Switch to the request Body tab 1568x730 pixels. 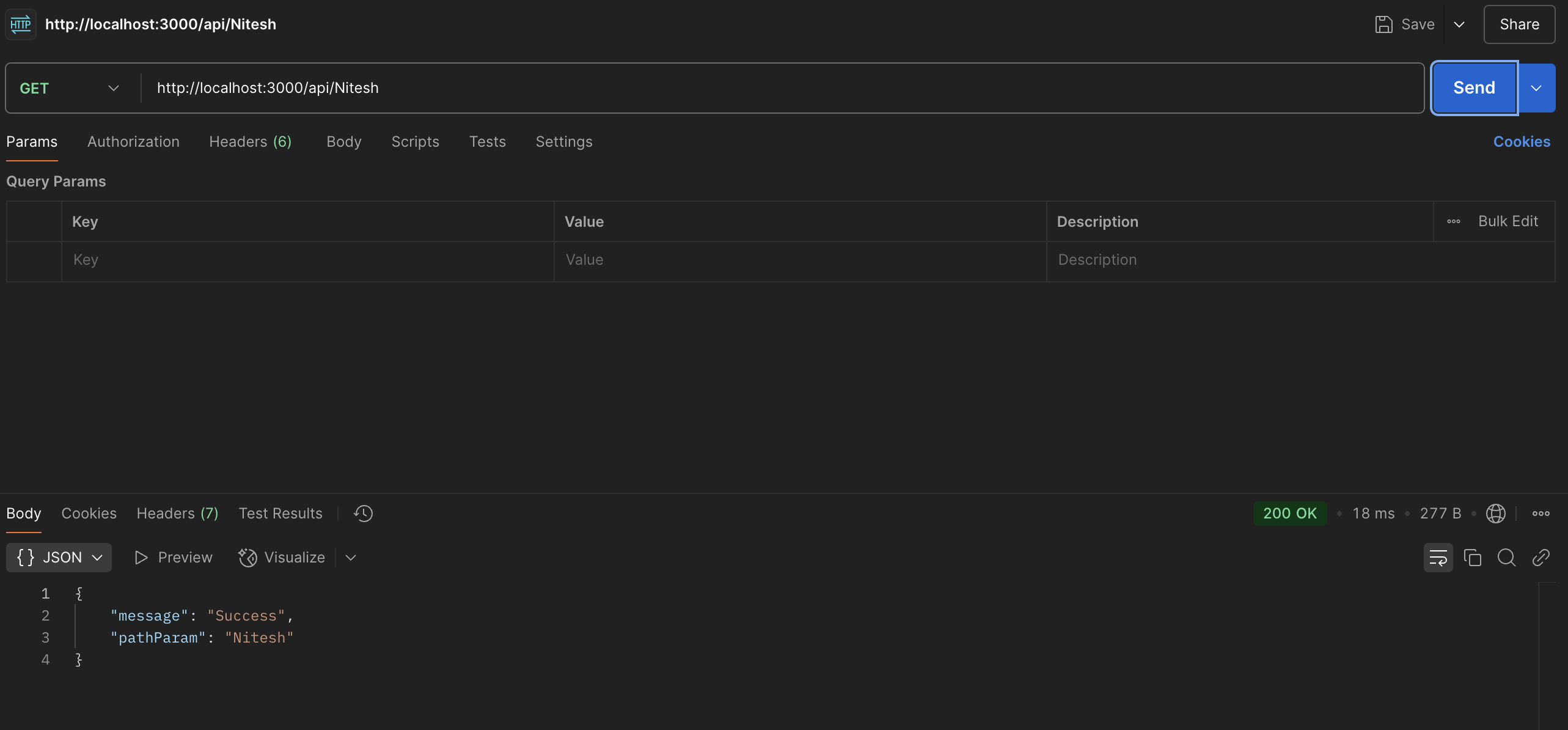(x=344, y=142)
